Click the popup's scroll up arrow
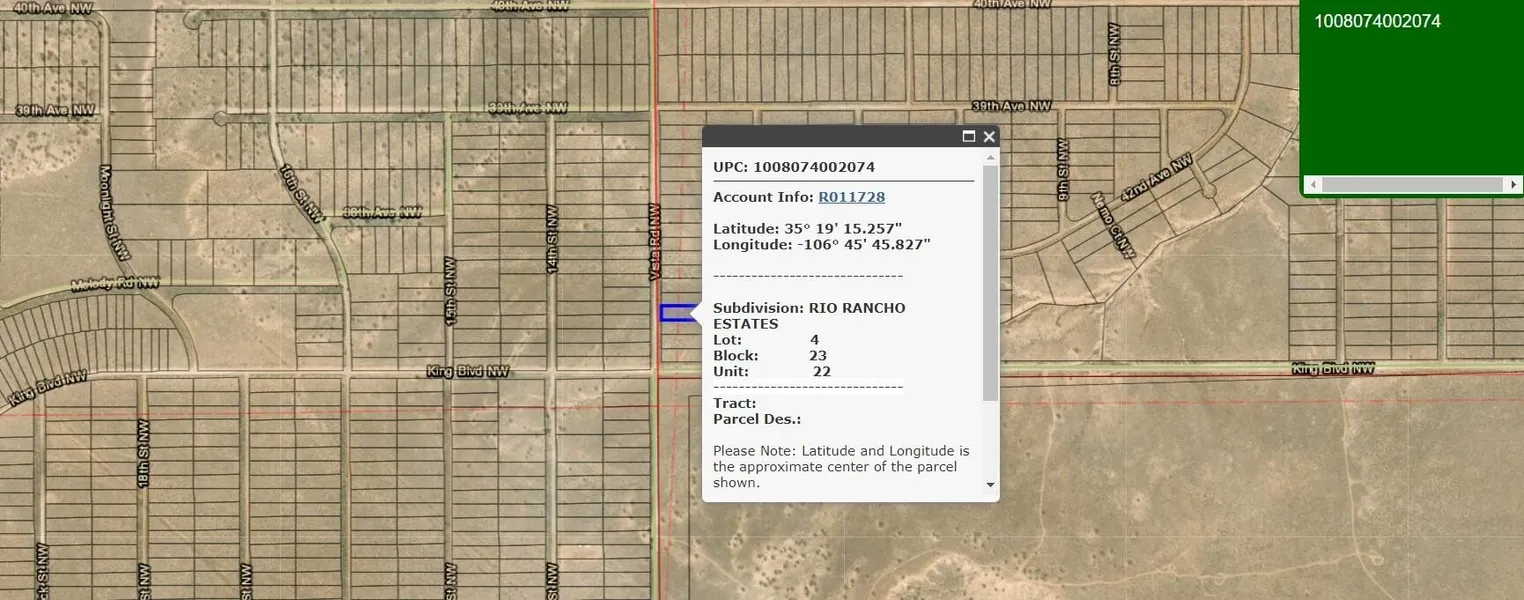The height and width of the screenshot is (600, 1524). pyautogui.click(x=990, y=157)
